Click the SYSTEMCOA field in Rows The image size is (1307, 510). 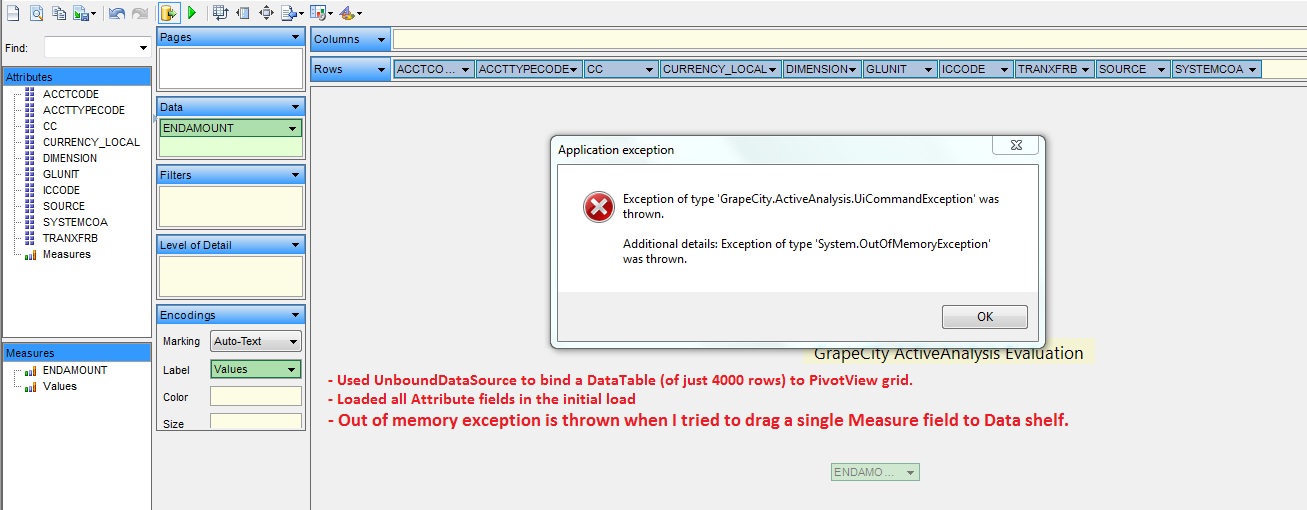click(1217, 69)
